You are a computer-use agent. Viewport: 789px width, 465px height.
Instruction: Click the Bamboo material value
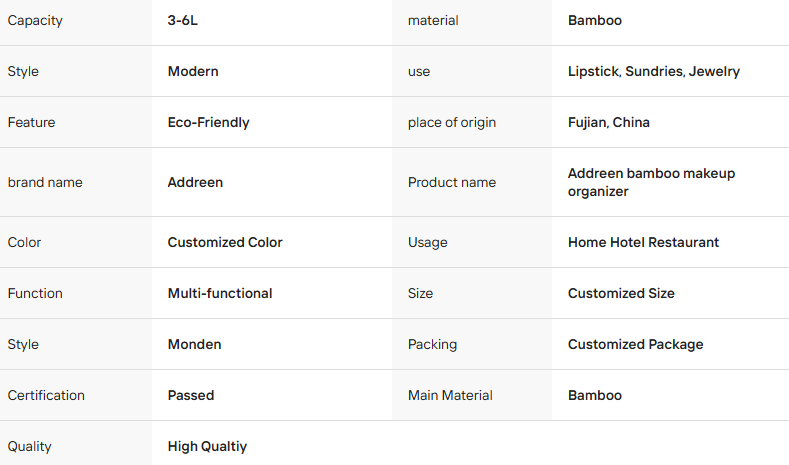coord(595,21)
